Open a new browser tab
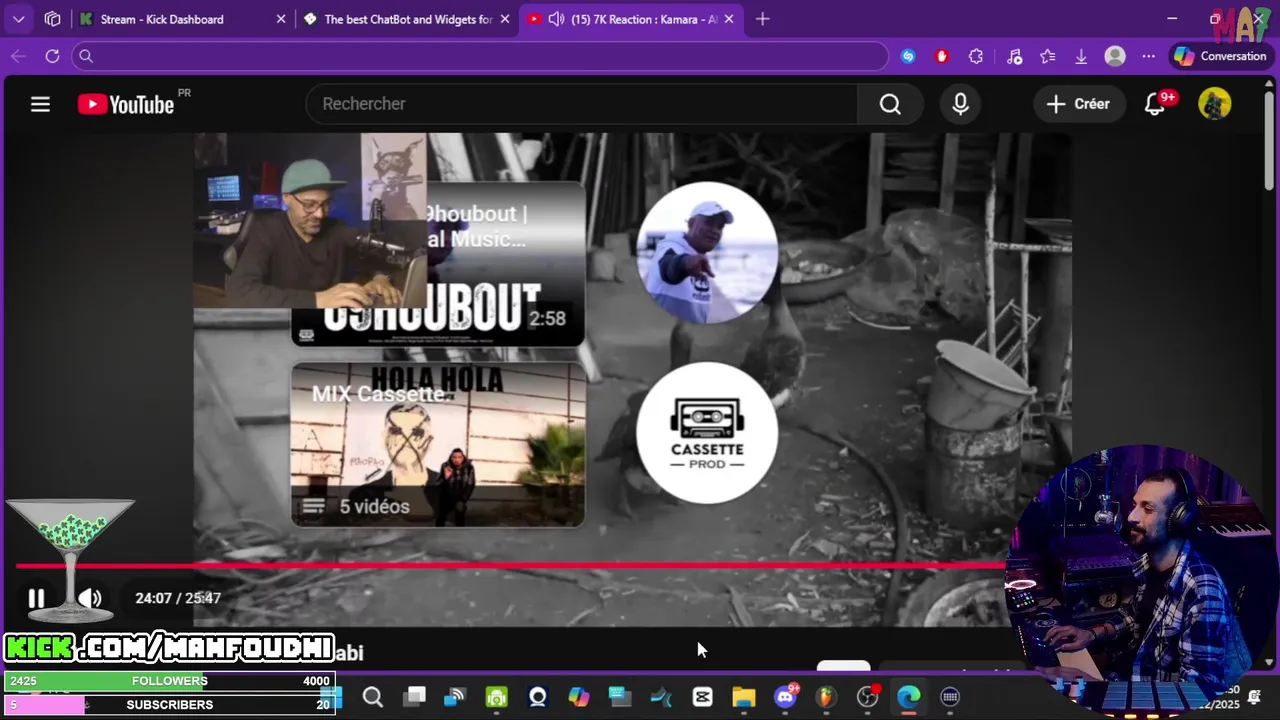Image resolution: width=1280 pixels, height=720 pixels. (x=762, y=19)
